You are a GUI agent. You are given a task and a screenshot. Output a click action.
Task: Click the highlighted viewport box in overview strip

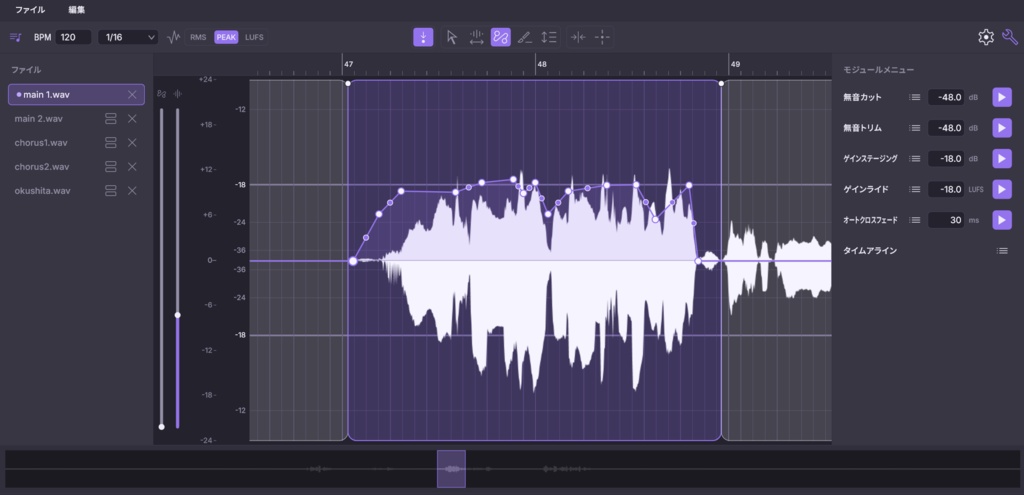(451, 469)
